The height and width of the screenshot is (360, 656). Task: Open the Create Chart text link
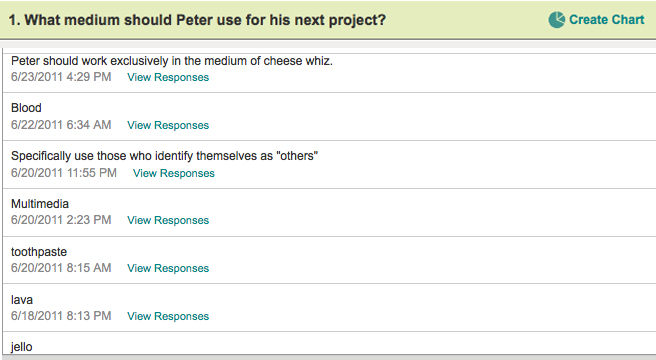(x=607, y=20)
